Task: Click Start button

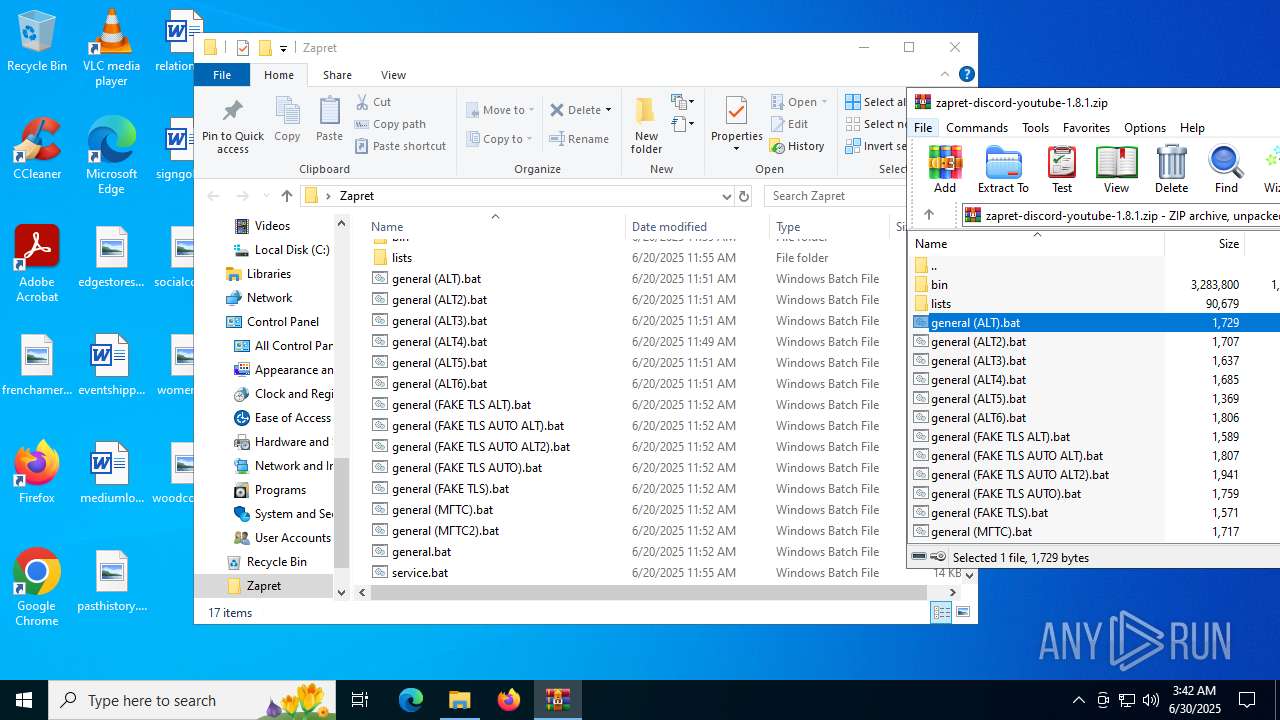Action: coord(24,700)
